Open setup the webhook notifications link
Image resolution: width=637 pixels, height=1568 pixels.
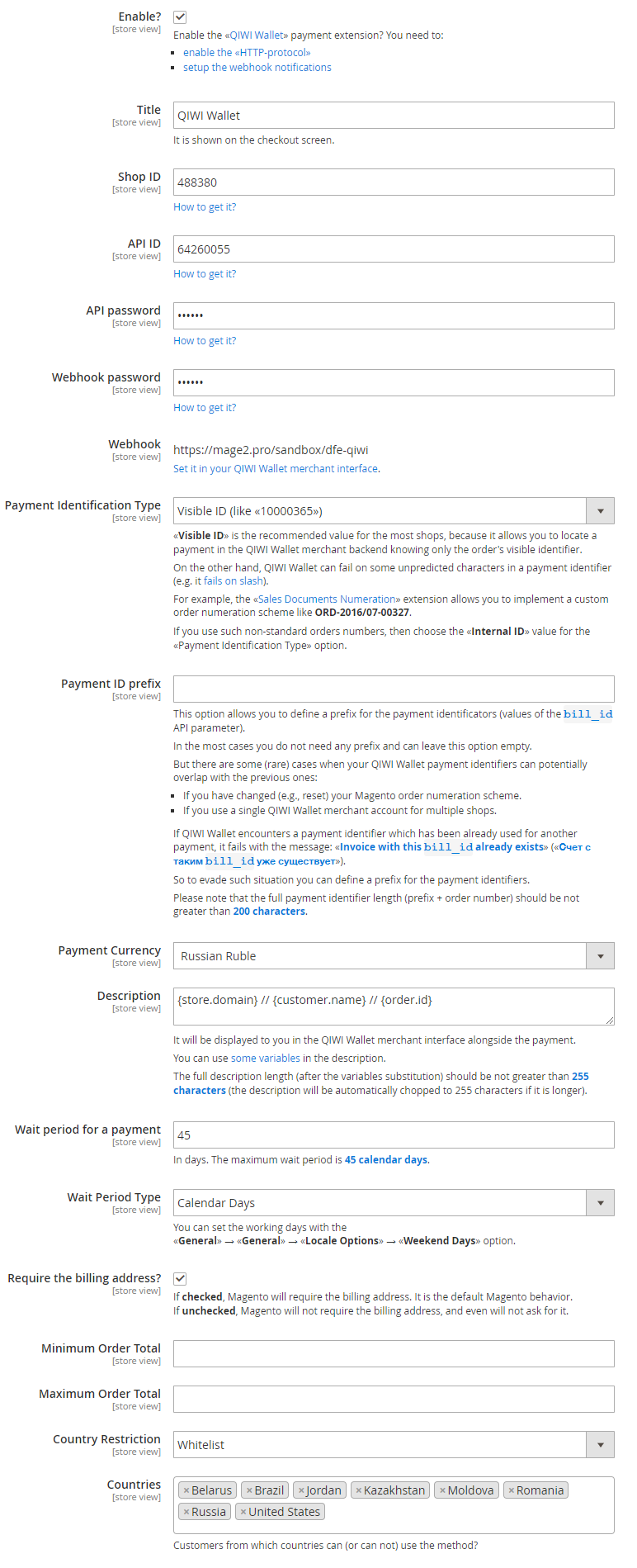pos(257,68)
